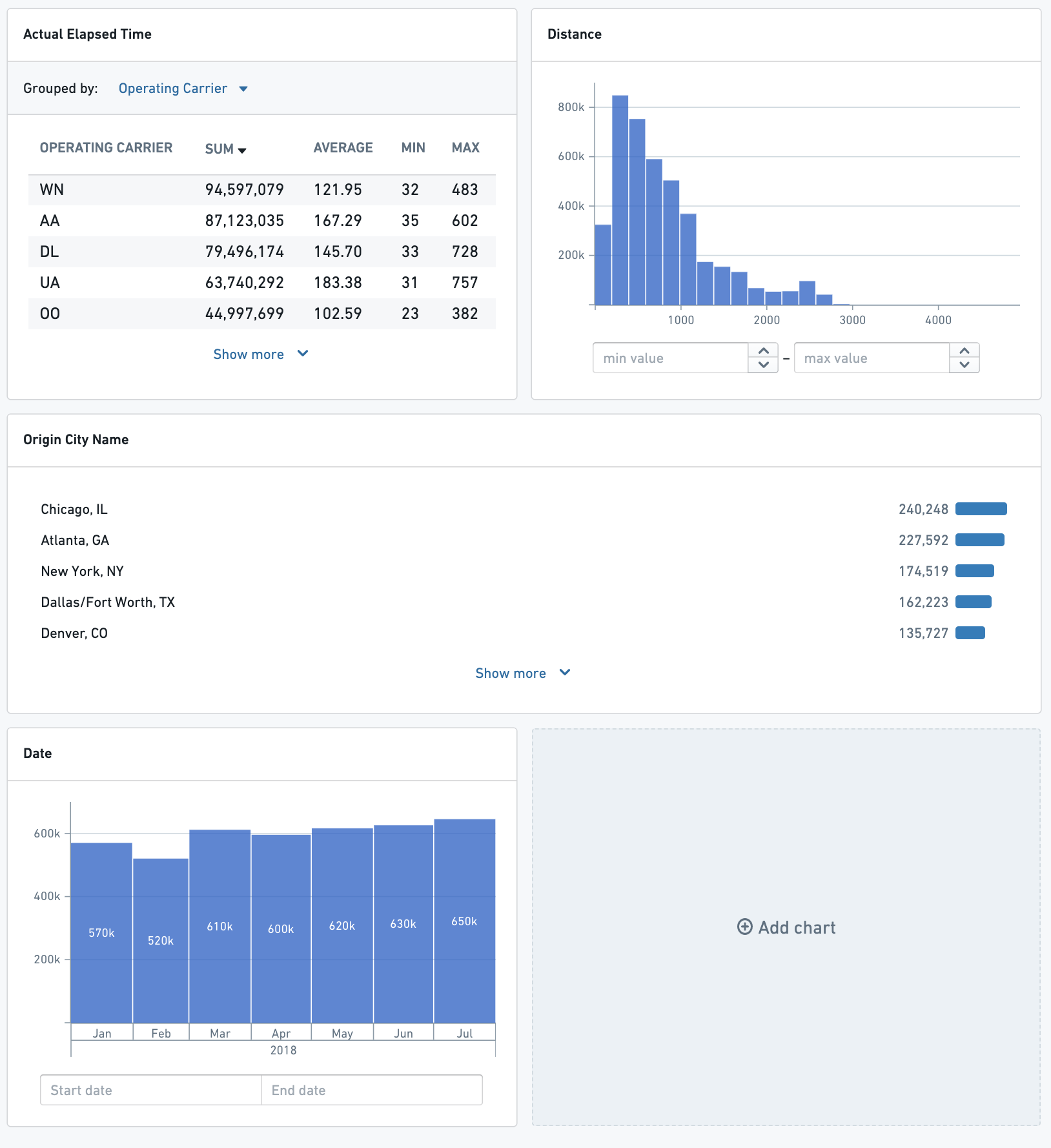Click the MIN column header
The height and width of the screenshot is (1148, 1051).
click(413, 148)
